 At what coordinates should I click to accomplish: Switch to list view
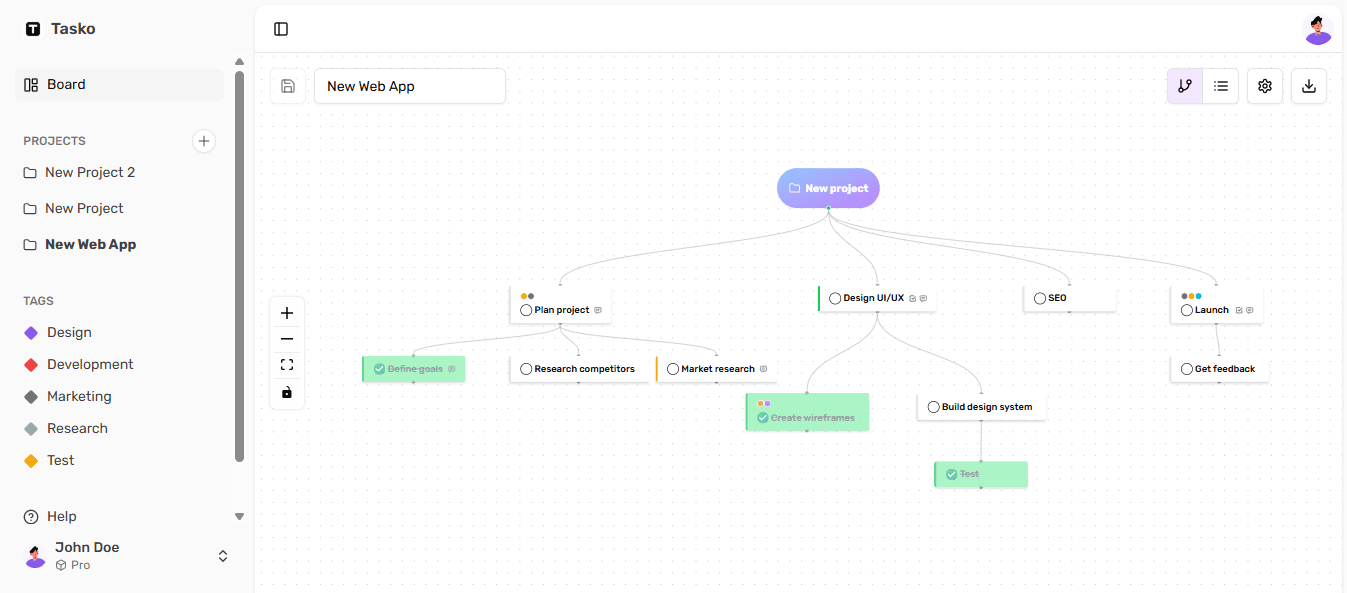coord(1221,86)
